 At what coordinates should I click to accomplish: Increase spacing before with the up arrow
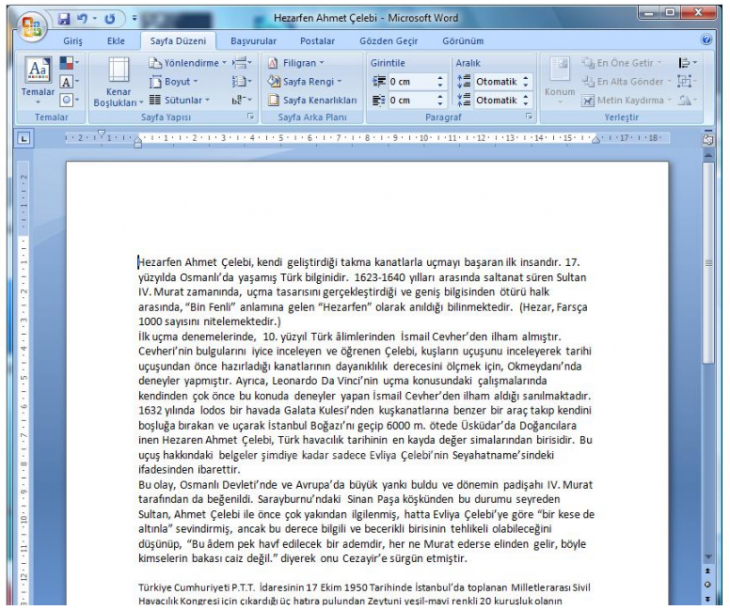click(x=526, y=78)
